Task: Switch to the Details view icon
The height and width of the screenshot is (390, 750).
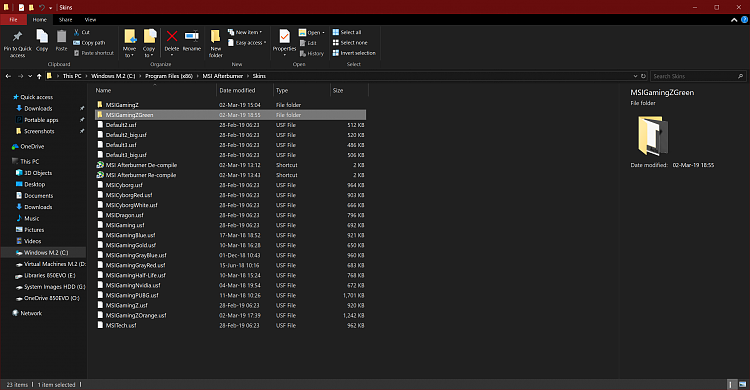Action: [732, 384]
